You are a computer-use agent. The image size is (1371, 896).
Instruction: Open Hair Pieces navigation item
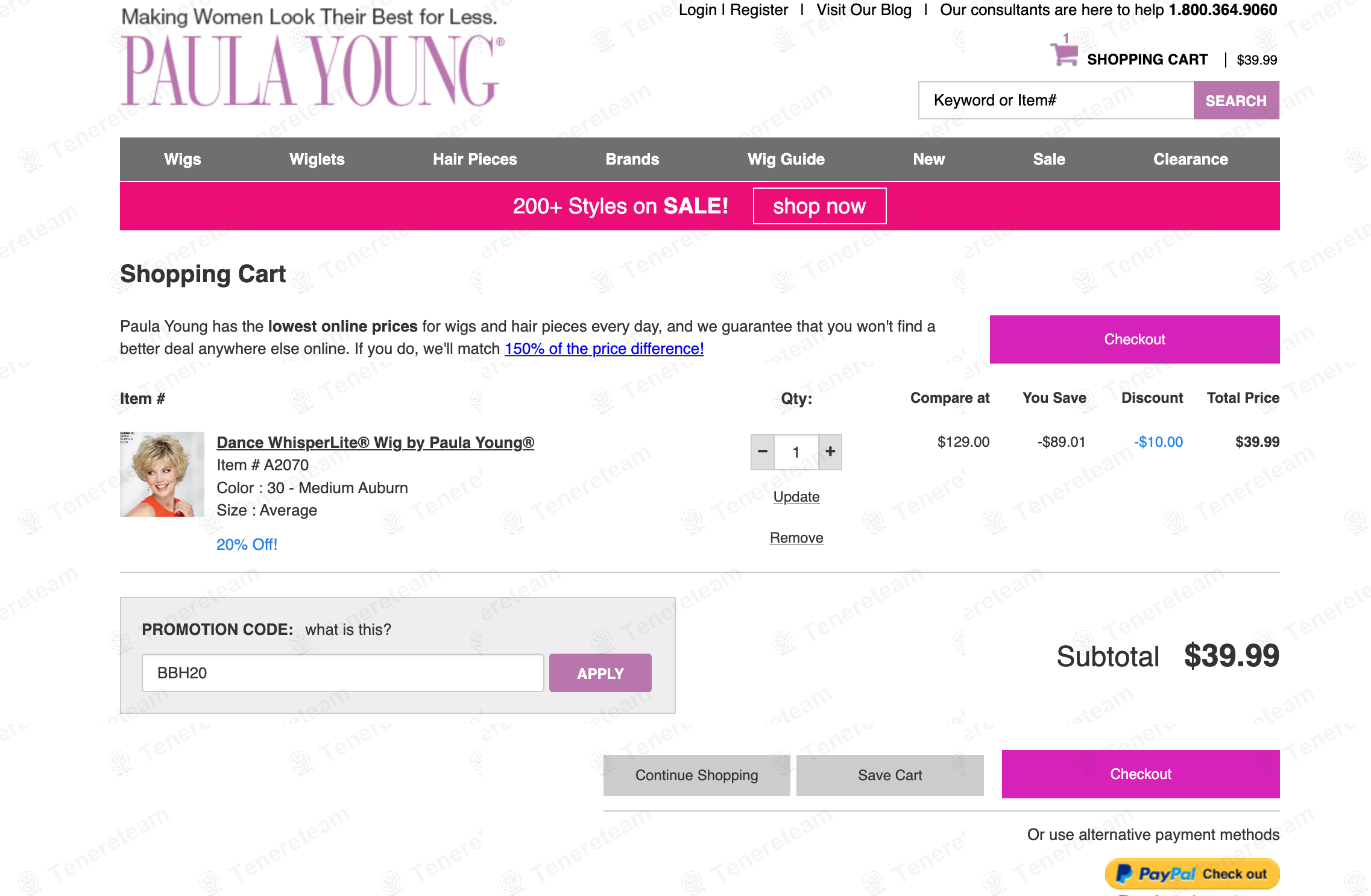tap(474, 159)
